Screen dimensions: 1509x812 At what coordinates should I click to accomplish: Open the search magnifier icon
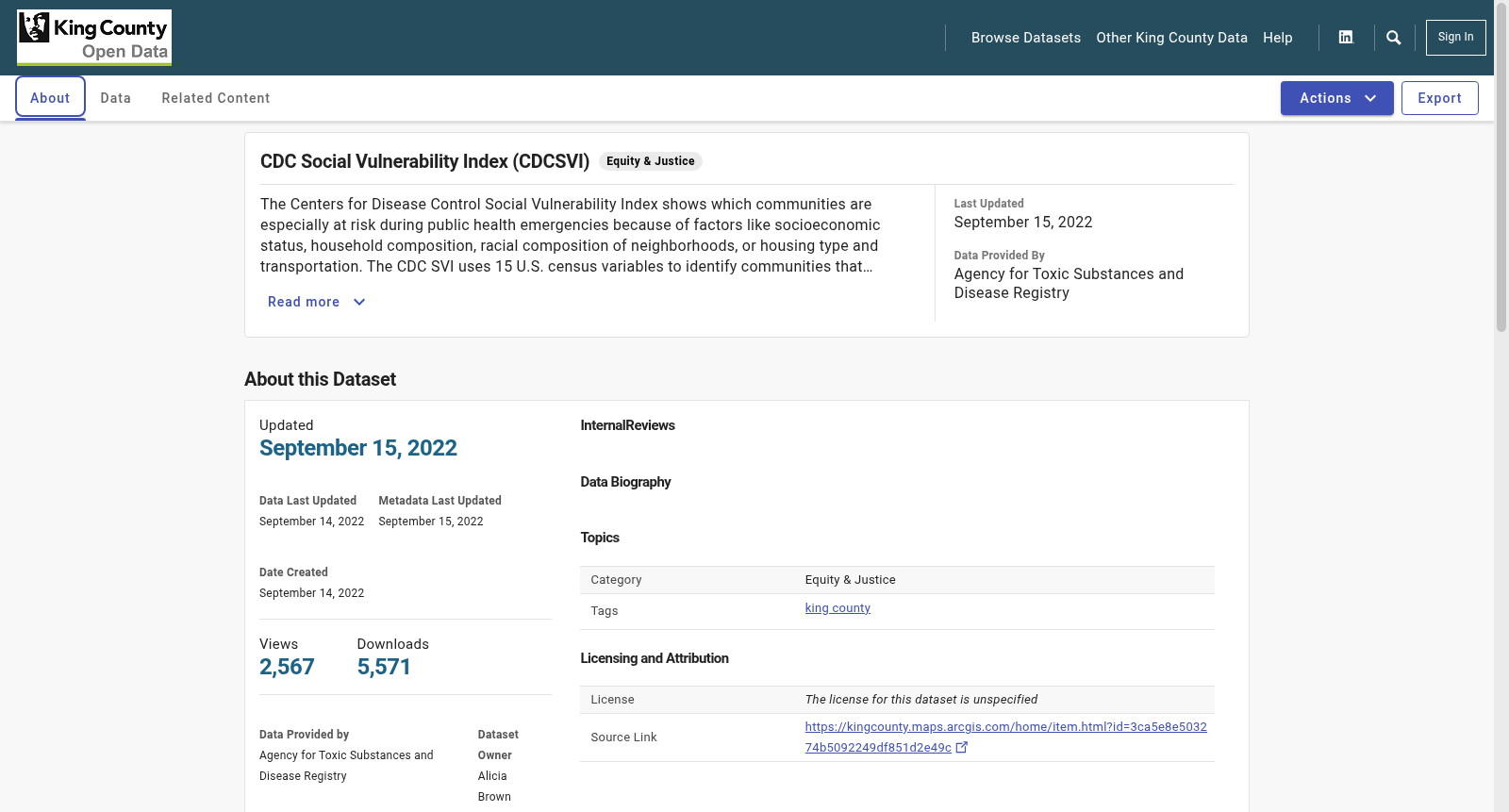pos(1394,38)
